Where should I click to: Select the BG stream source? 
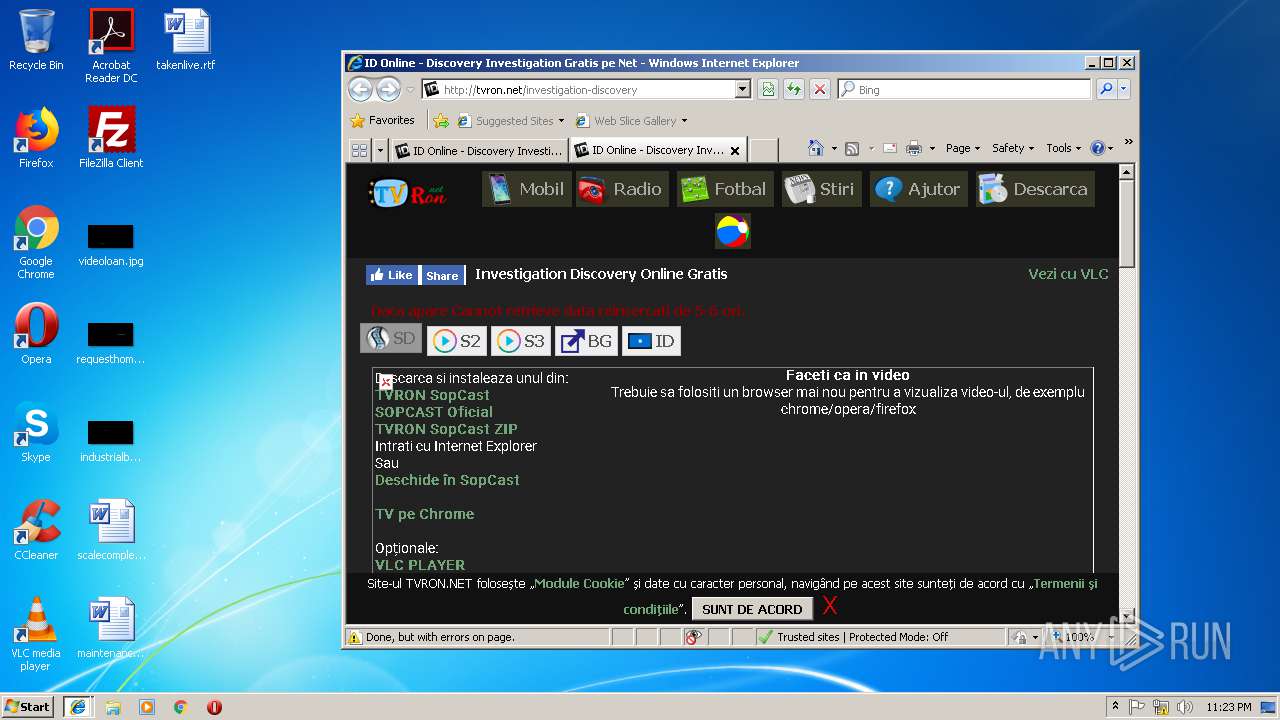[587, 341]
